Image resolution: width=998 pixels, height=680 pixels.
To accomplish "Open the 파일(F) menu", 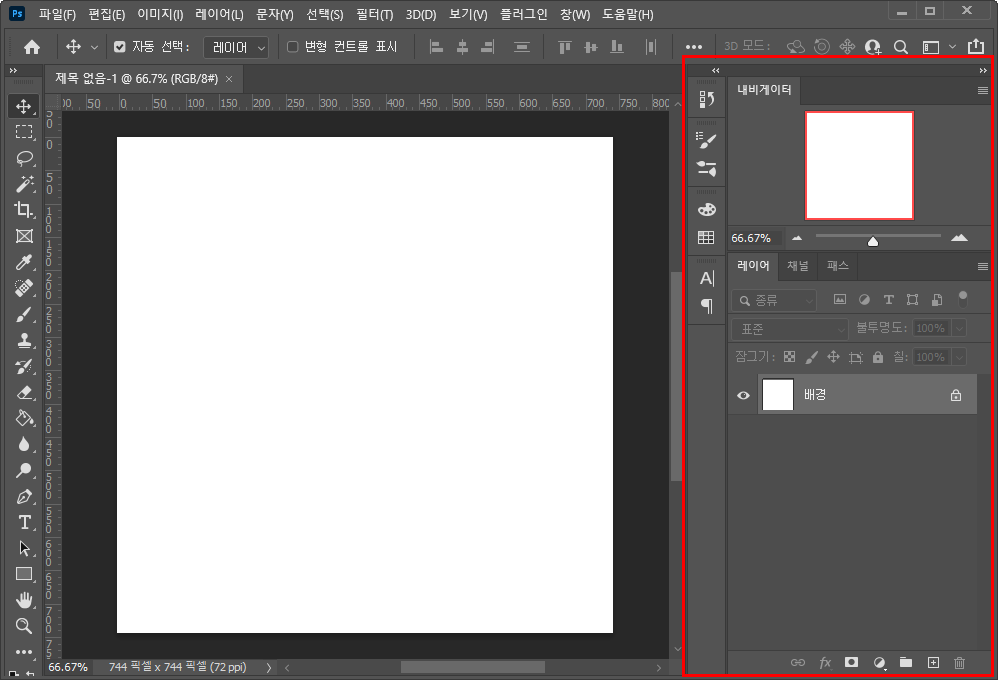I will coord(57,14).
